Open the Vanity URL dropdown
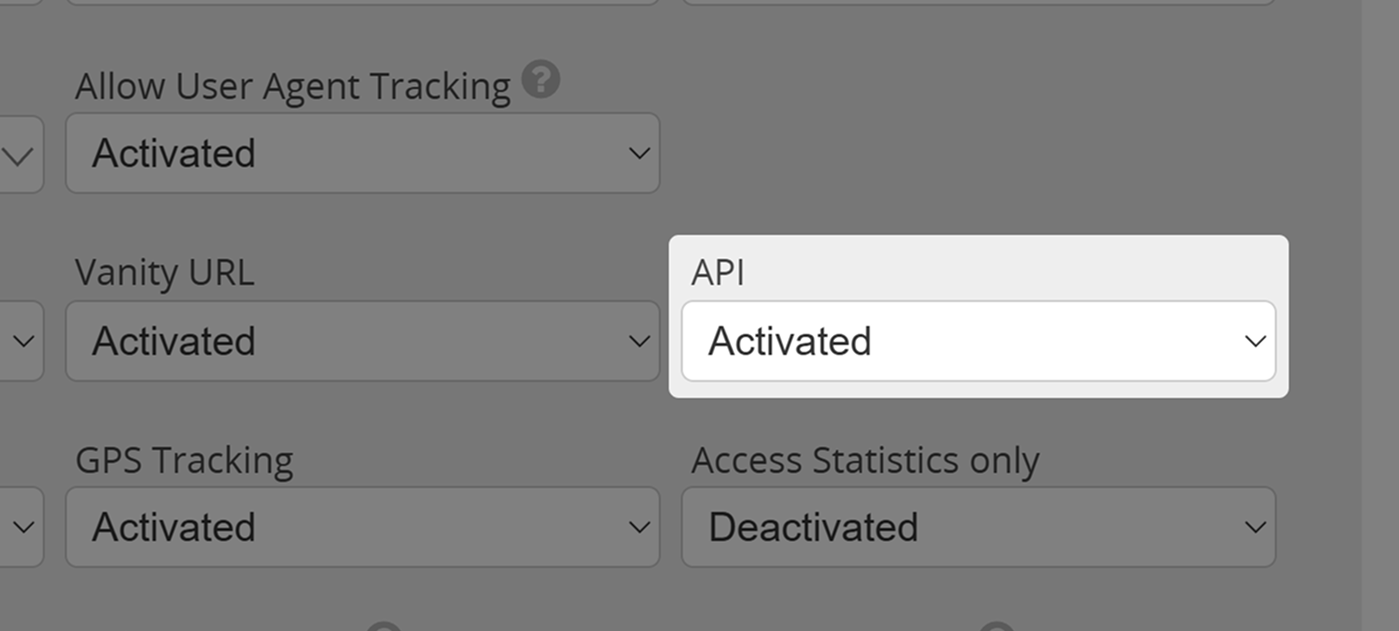Viewport: 1399px width, 631px height. [x=362, y=341]
